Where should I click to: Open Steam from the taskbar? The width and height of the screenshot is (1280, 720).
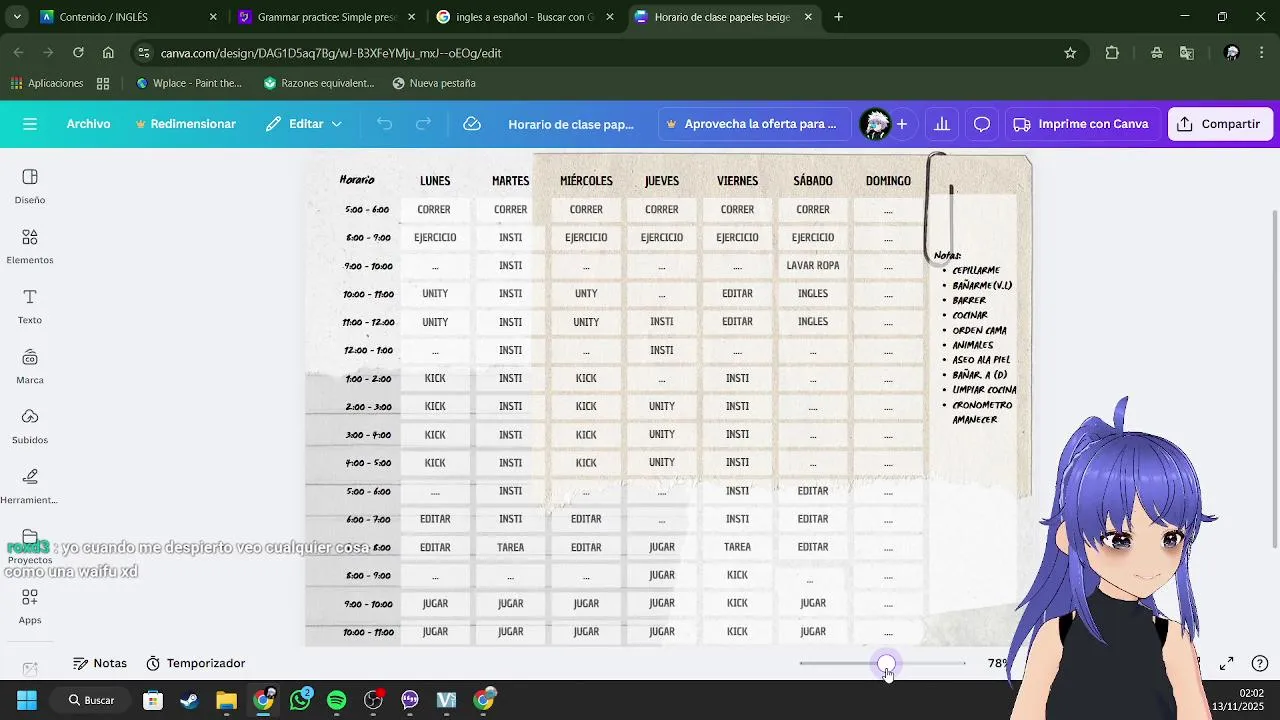pyautogui.click(x=189, y=700)
